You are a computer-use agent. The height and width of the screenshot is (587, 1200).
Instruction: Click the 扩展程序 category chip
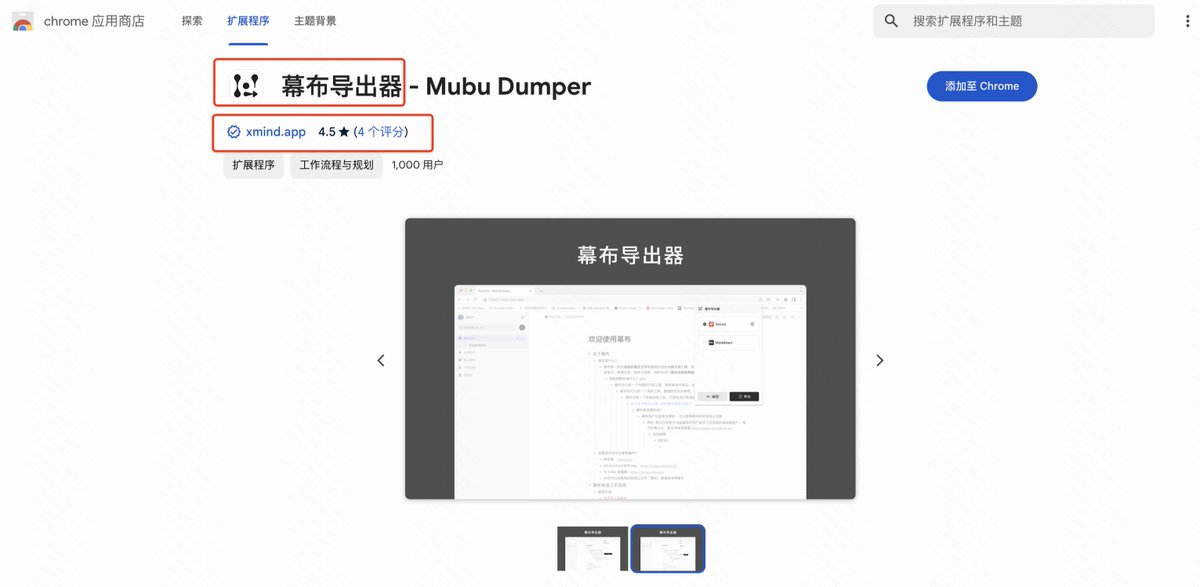pos(253,165)
